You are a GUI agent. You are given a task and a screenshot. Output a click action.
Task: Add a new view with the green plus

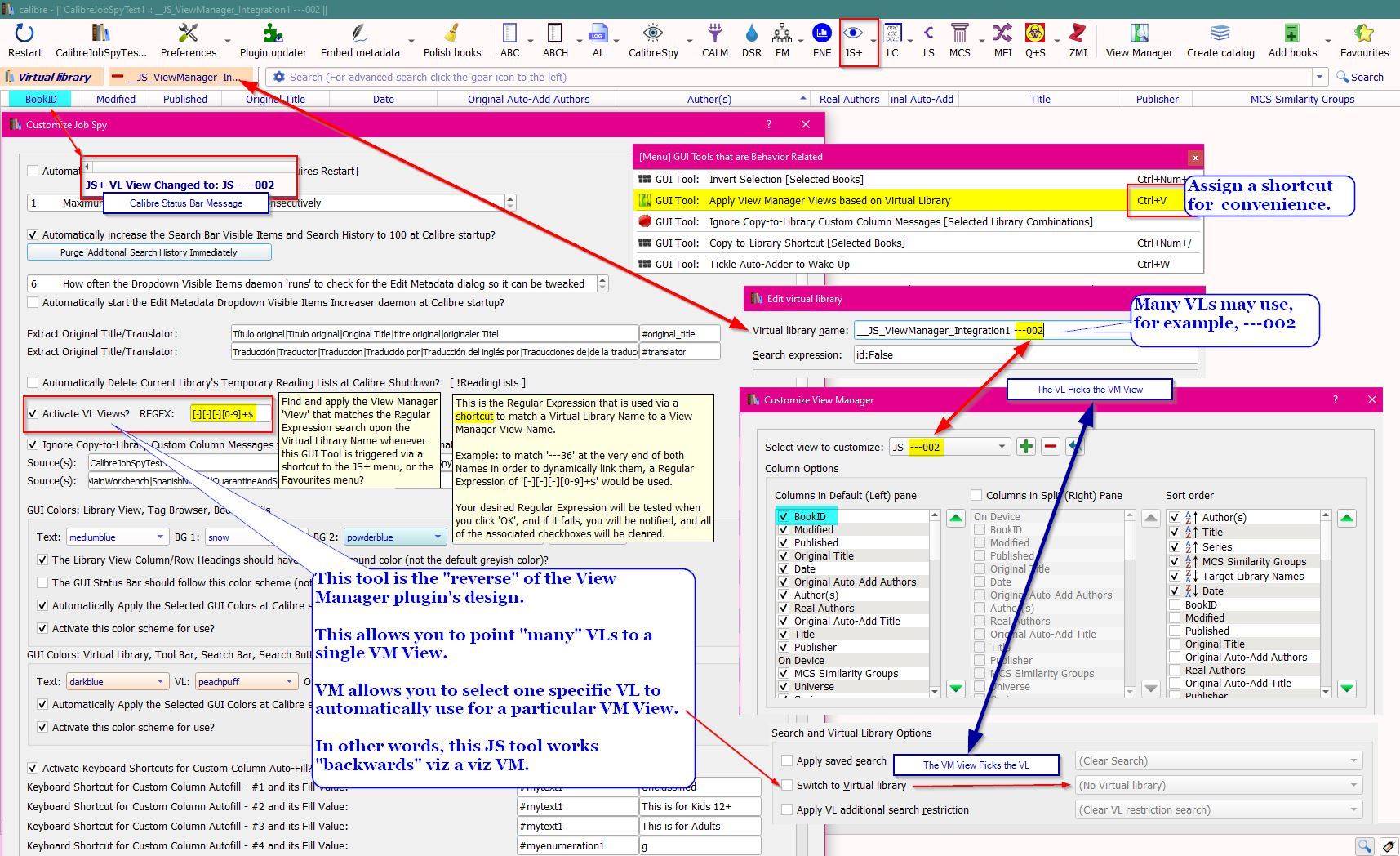pyautogui.click(x=1026, y=446)
